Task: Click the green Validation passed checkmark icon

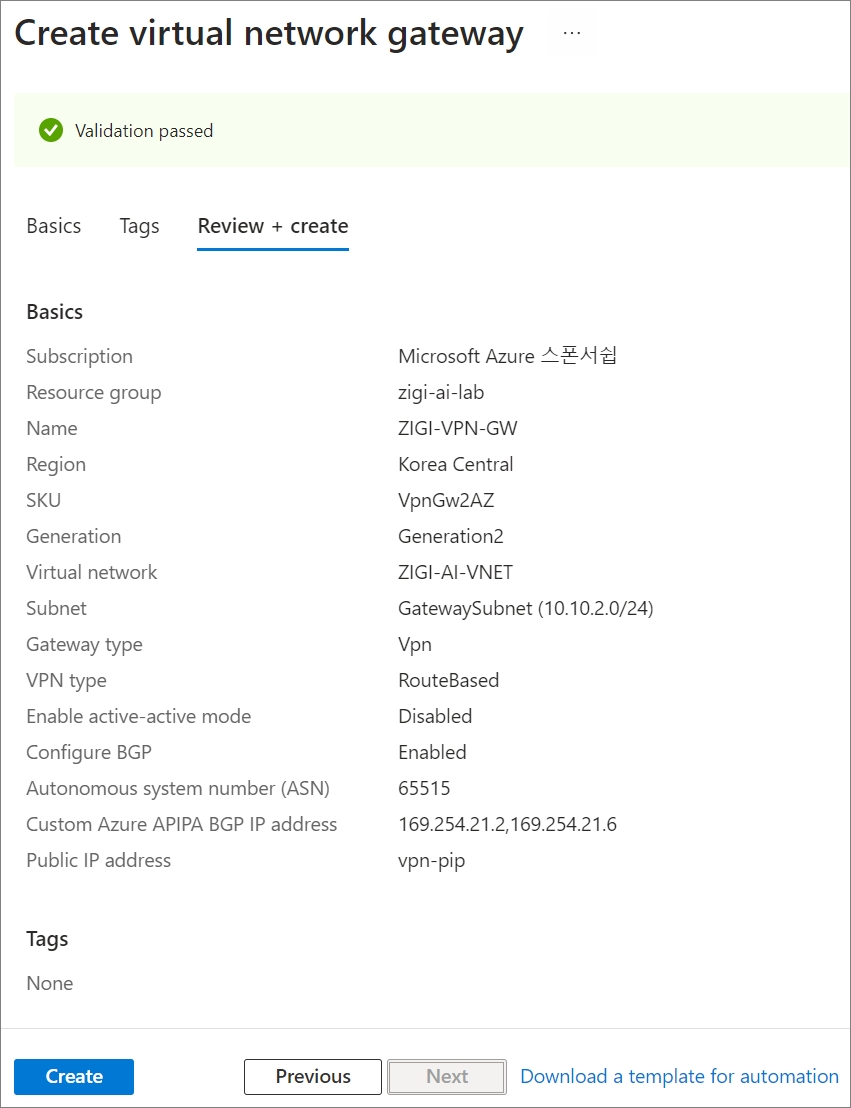Action: tap(51, 130)
